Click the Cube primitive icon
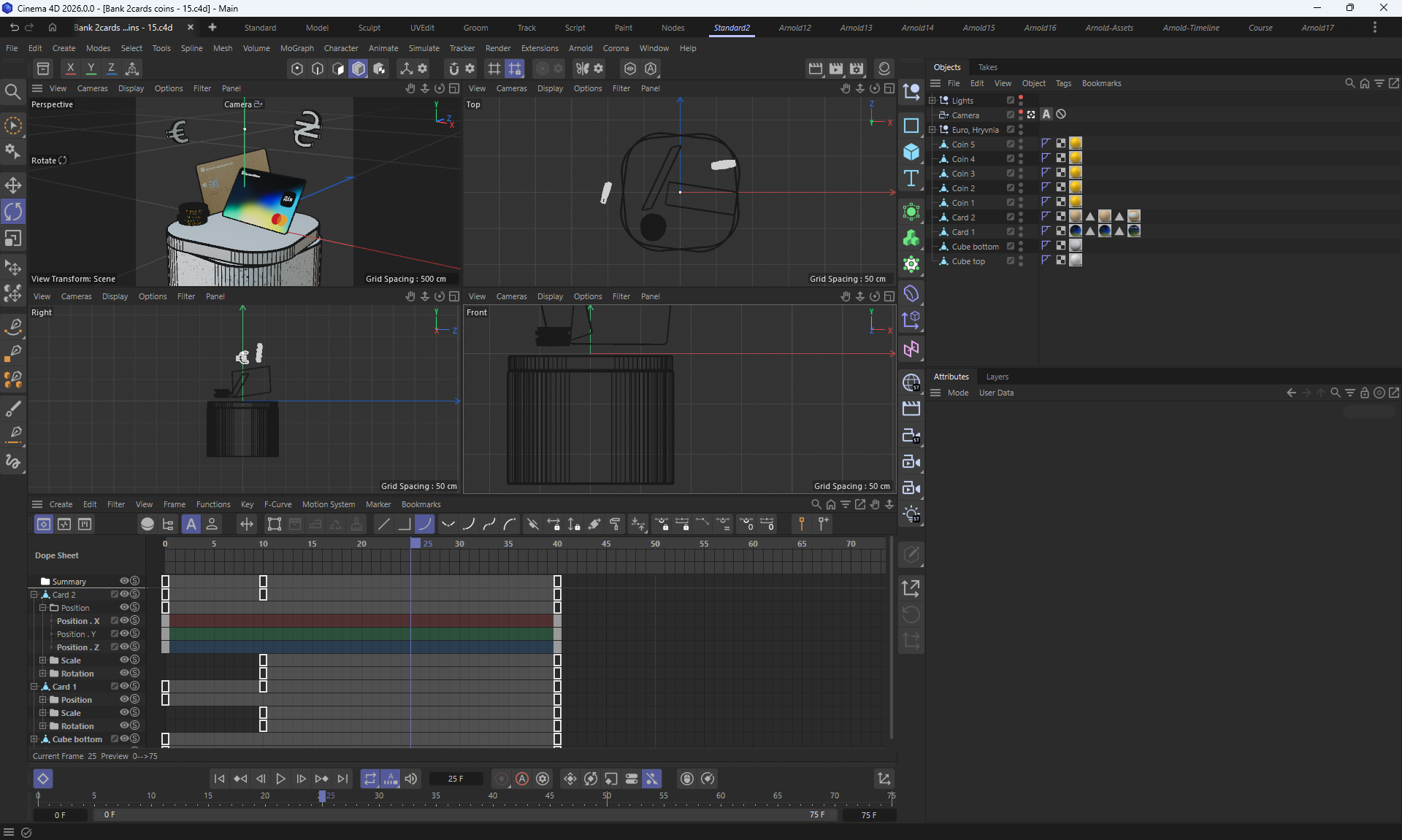 [x=911, y=152]
